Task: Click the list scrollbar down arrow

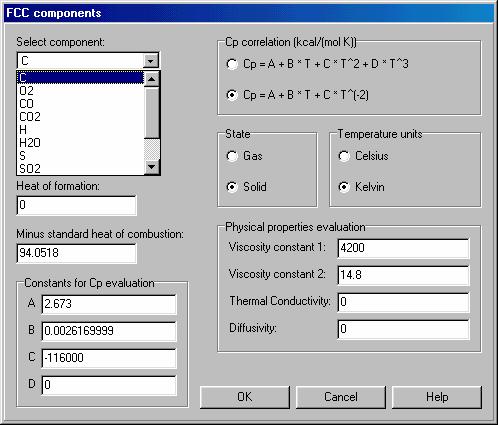Action: (x=152, y=167)
